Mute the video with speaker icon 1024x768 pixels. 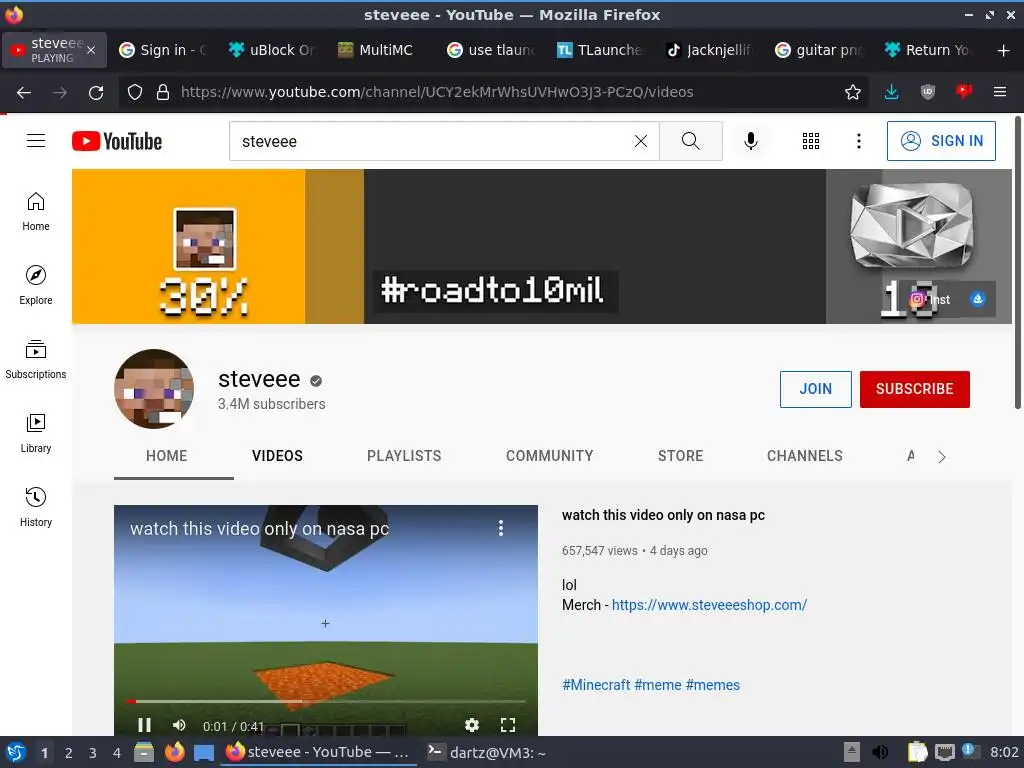[179, 725]
